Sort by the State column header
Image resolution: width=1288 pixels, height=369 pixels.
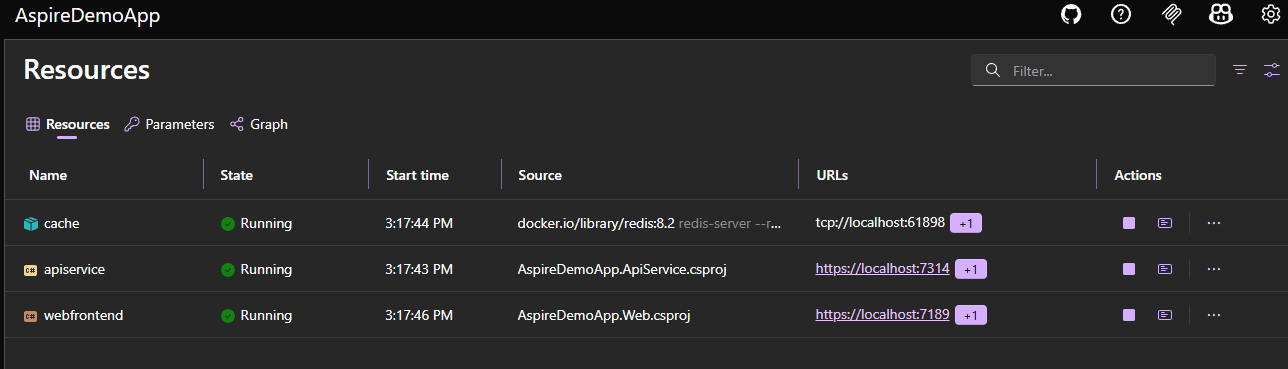click(236, 175)
